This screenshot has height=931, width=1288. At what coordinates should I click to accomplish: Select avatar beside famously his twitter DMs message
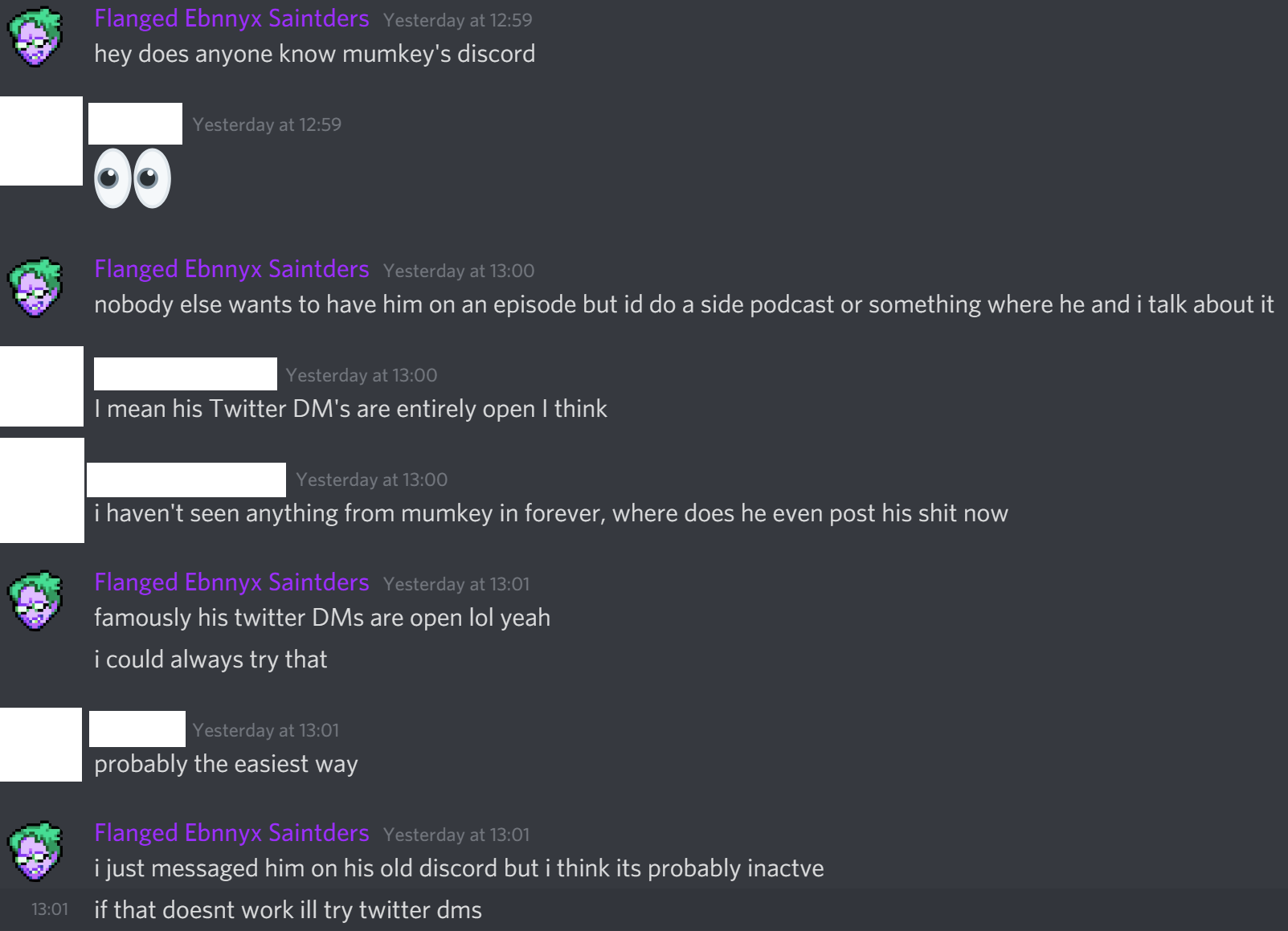tap(35, 601)
